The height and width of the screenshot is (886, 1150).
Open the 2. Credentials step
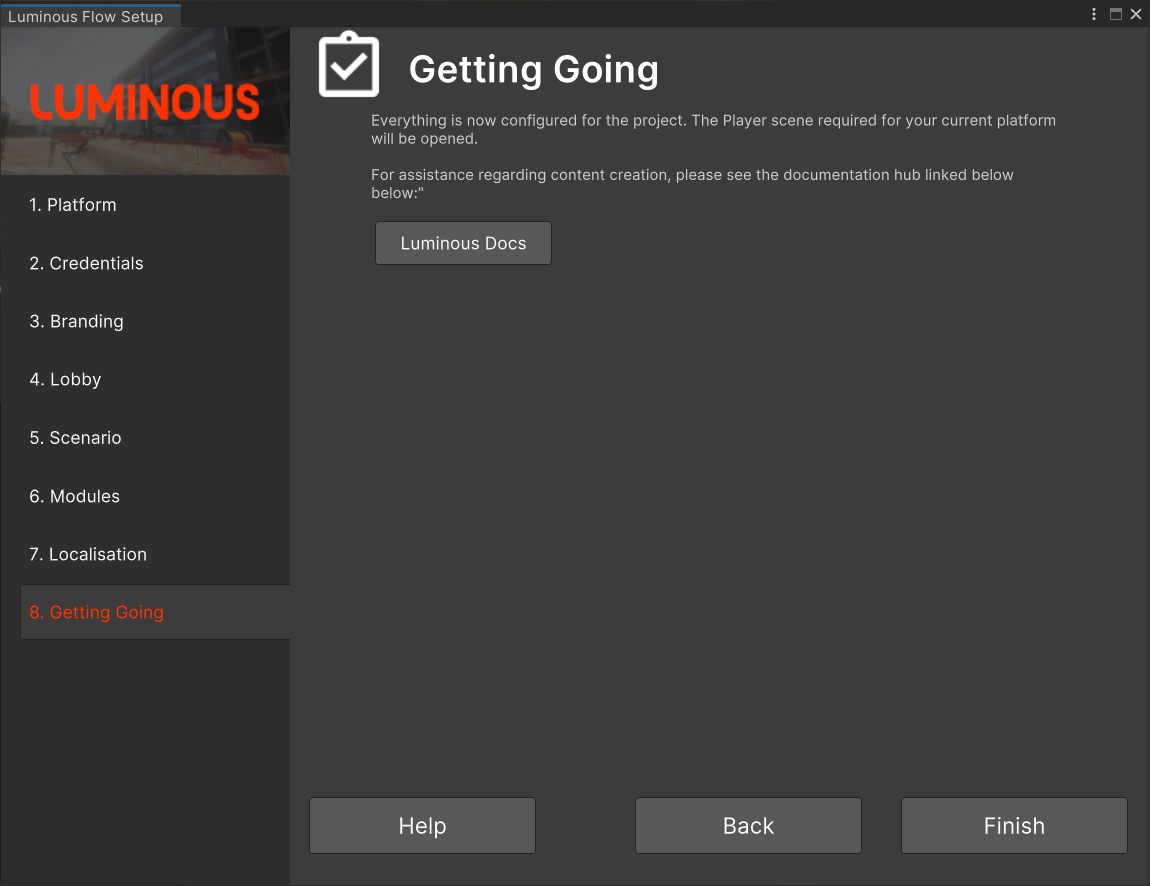(x=87, y=263)
